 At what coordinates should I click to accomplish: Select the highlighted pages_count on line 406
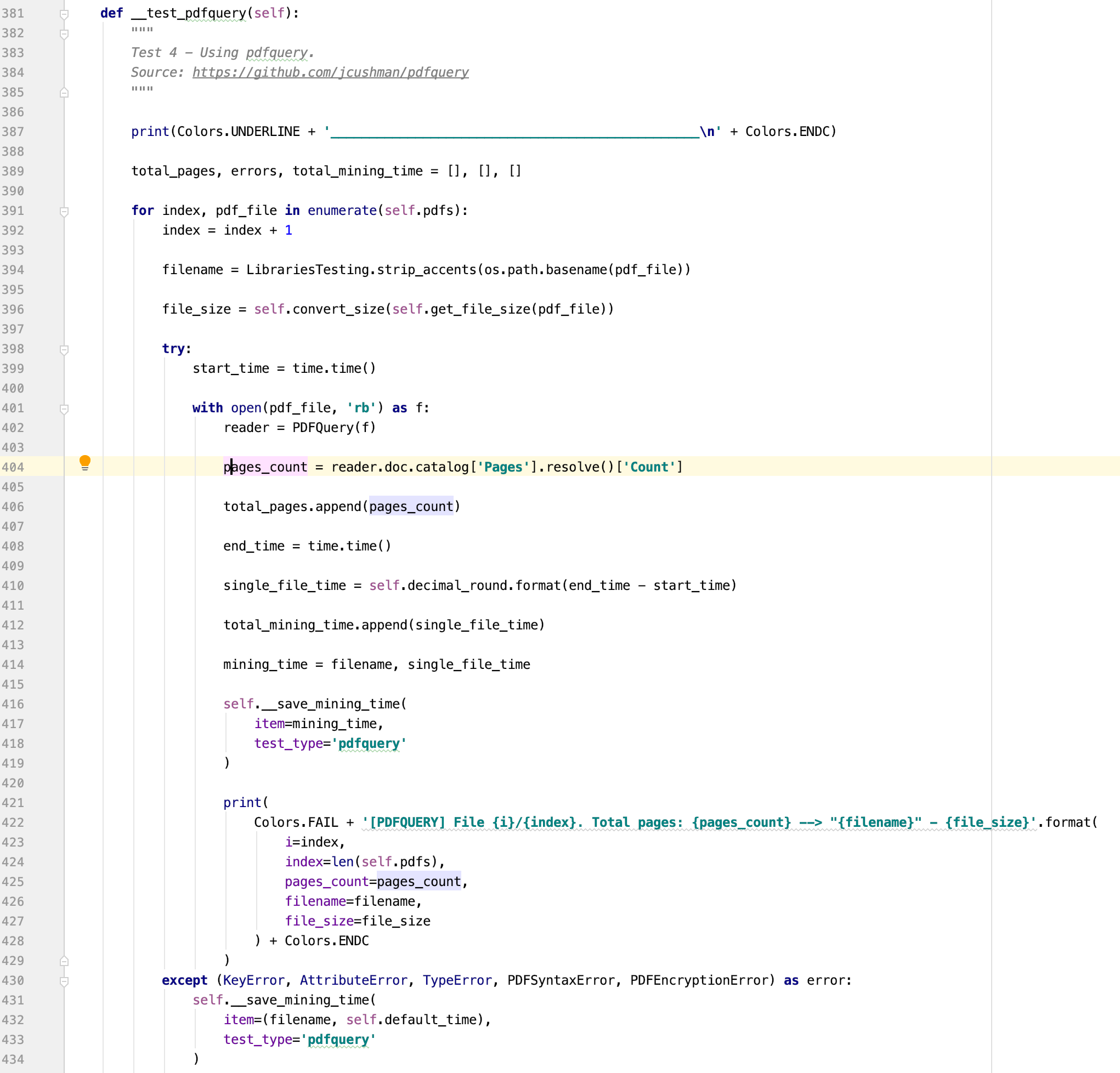pos(411,506)
